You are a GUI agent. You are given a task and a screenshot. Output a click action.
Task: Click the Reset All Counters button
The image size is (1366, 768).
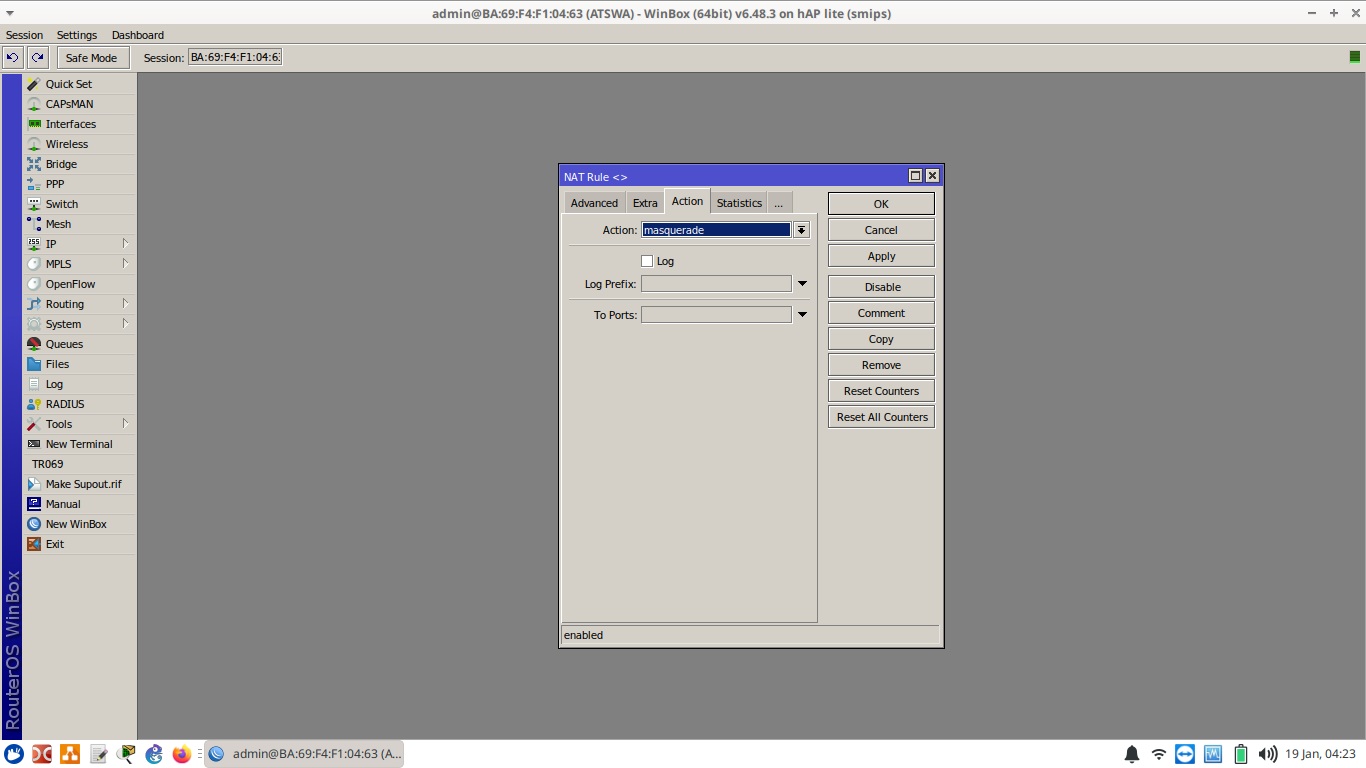[881, 417]
